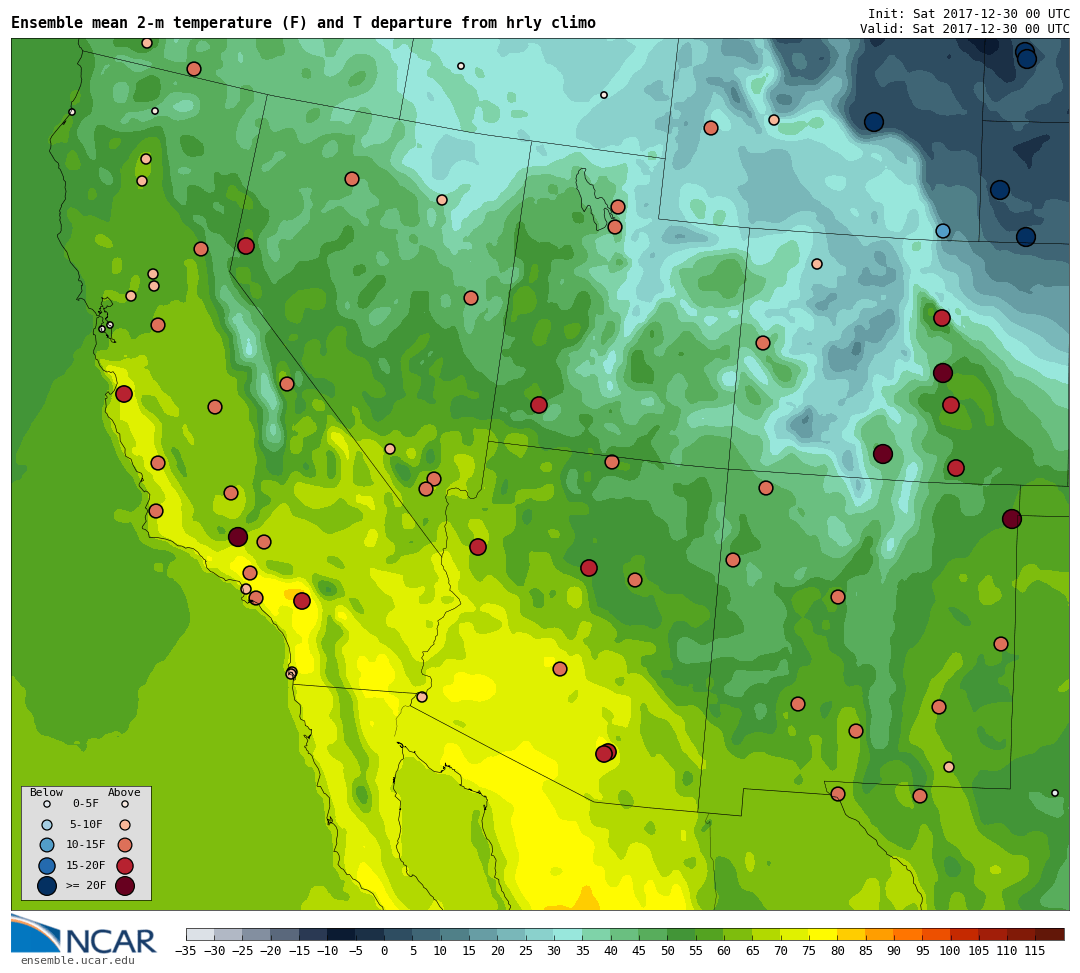
Task: Click the '50' colorbar label
Action: (667, 951)
